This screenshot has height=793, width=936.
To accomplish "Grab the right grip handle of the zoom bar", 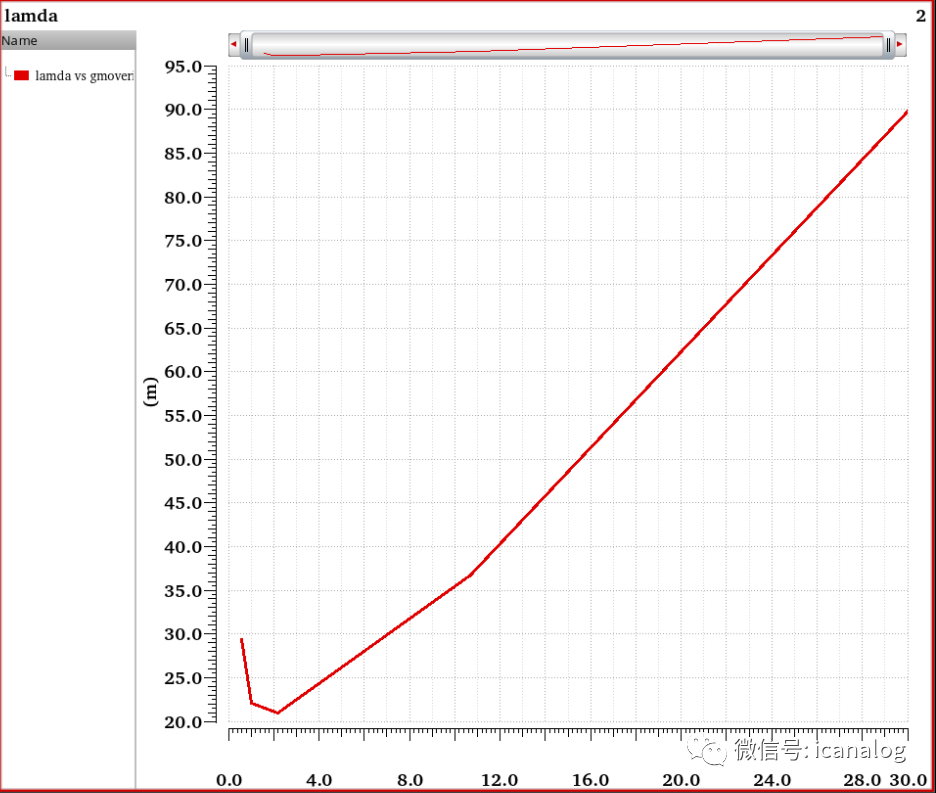I will (888, 45).
